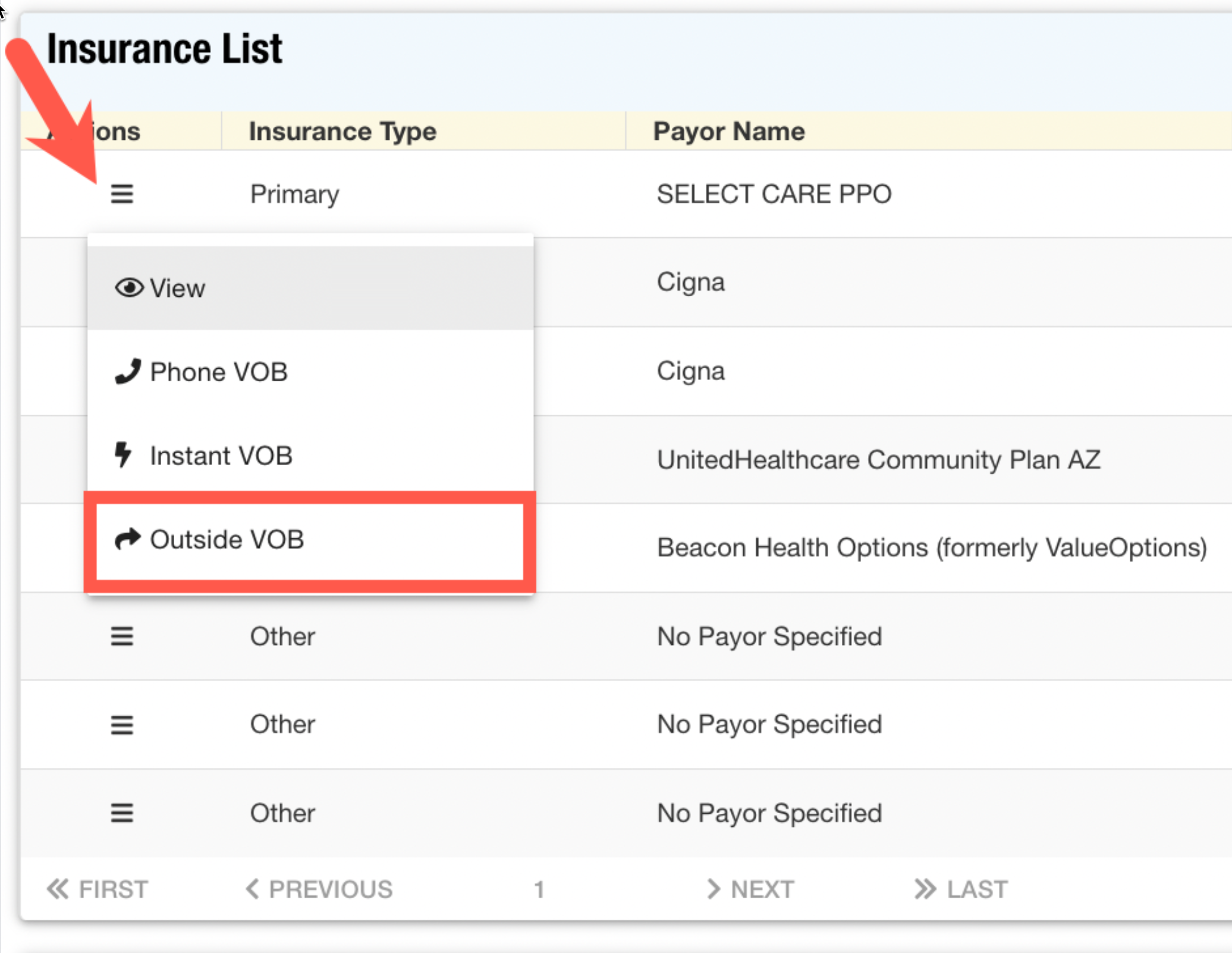1232x953 pixels.
Task: Click the PREVIOUS page button
Action: point(320,889)
